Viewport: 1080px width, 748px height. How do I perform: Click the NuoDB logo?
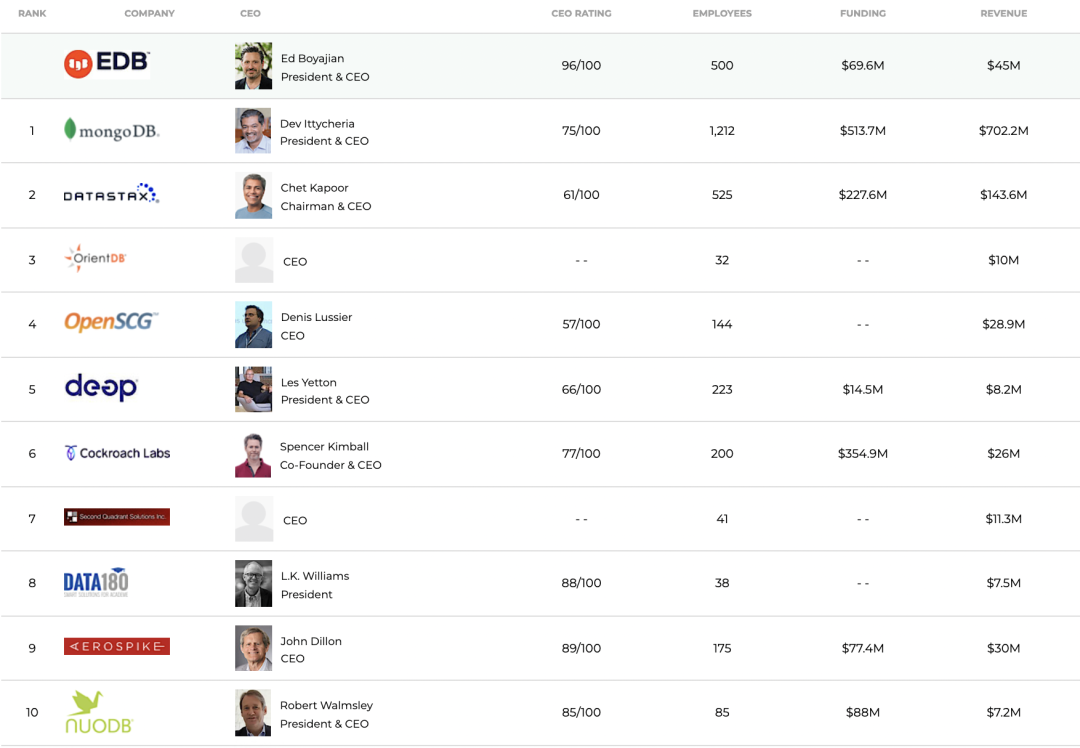(x=99, y=712)
